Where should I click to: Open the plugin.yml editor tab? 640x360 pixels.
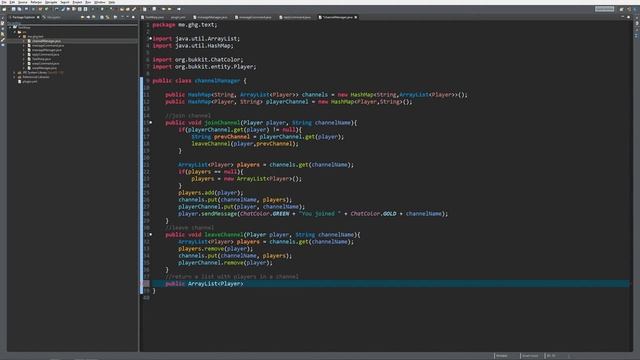coord(177,17)
